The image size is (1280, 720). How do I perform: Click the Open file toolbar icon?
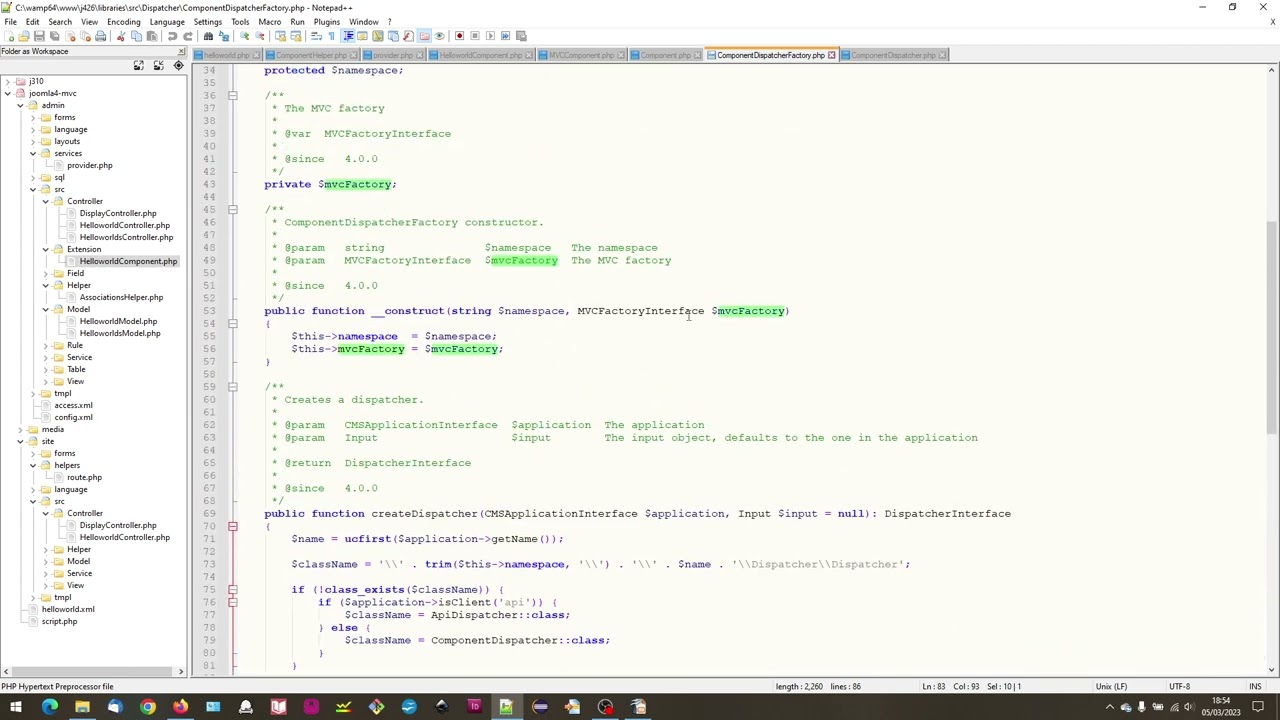click(x=23, y=36)
